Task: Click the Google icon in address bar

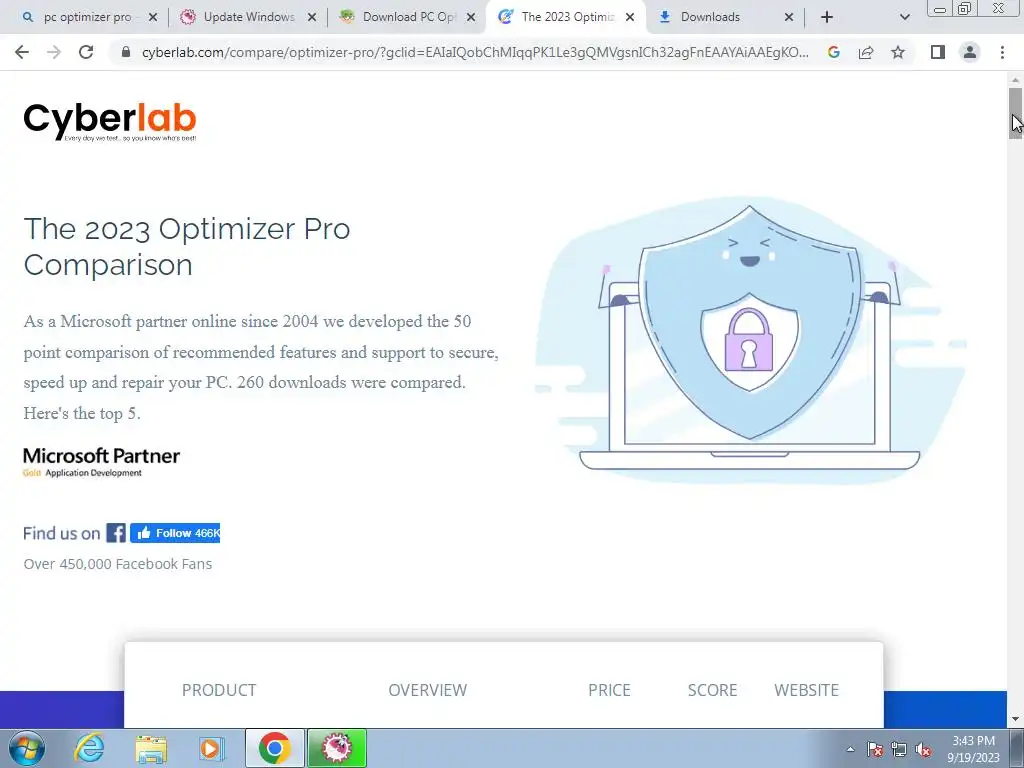Action: point(833,52)
